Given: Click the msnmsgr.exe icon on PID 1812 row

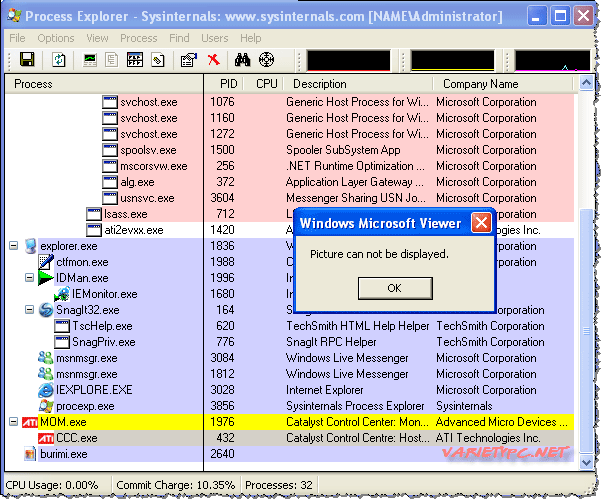Looking at the screenshot, I should click(x=46, y=374).
